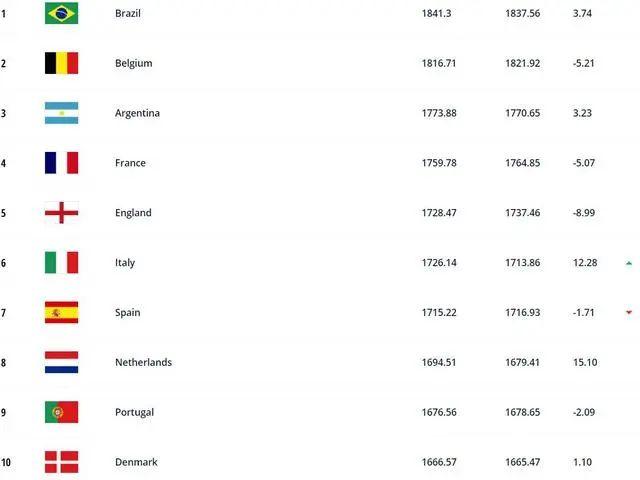Select the Denmark flag icon
640x480 pixels.
click(x=61, y=462)
